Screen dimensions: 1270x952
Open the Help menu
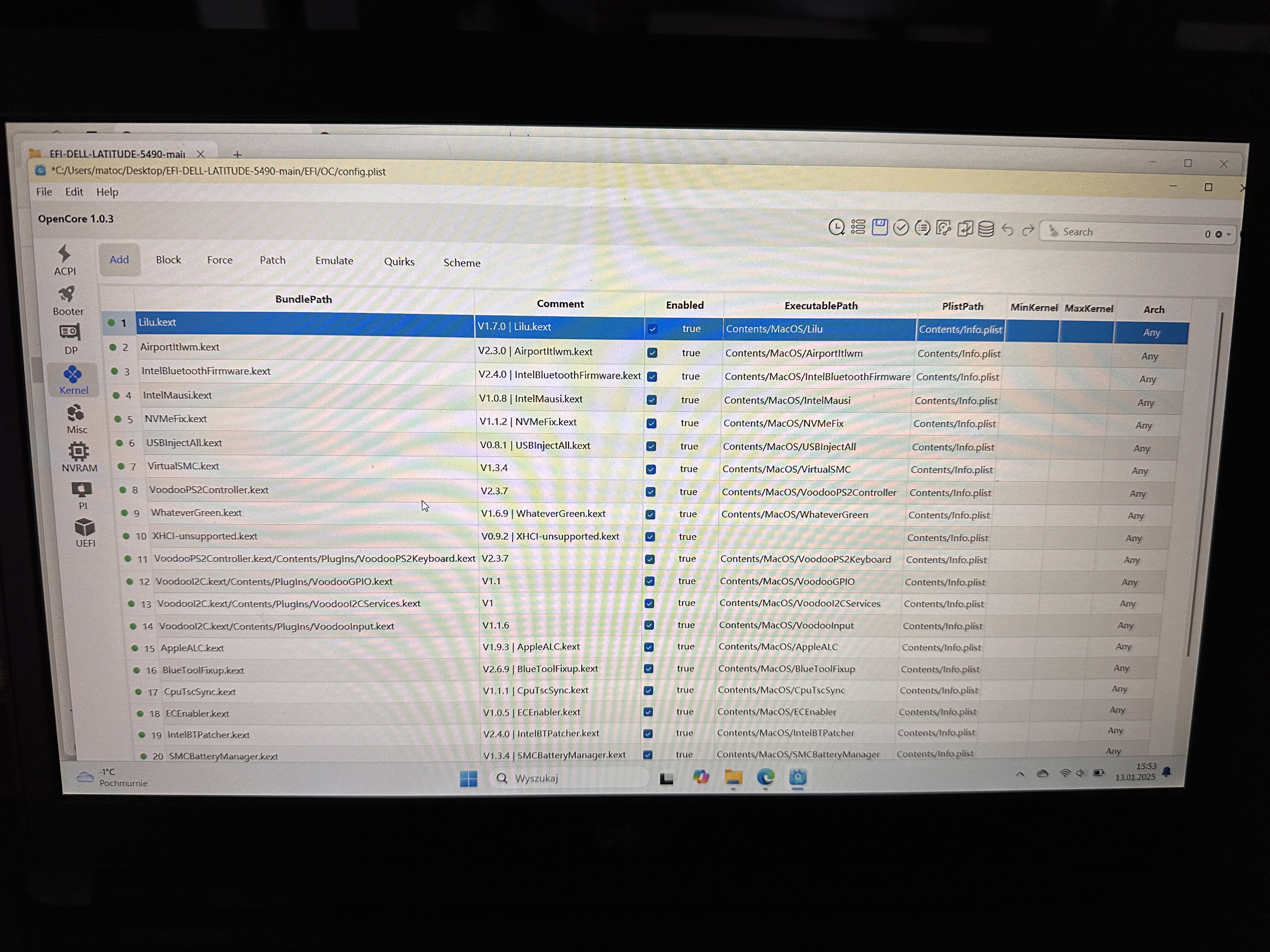pos(107,192)
